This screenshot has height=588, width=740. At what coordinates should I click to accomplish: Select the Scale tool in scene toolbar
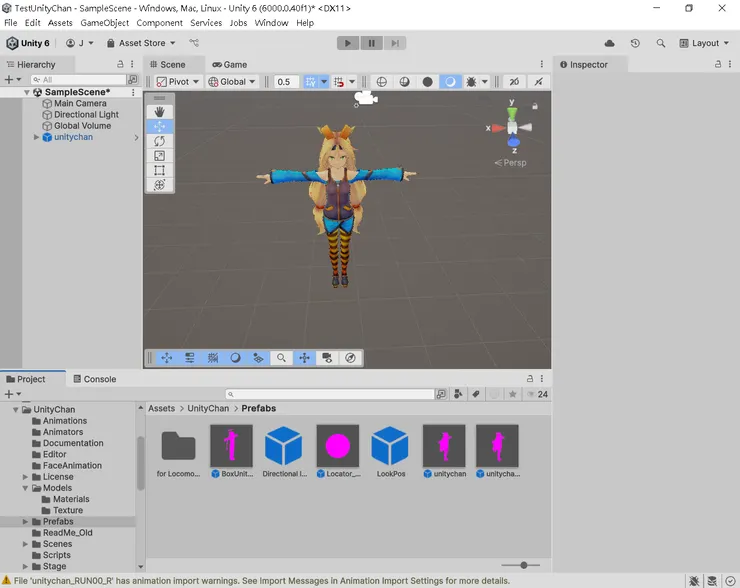click(159, 156)
